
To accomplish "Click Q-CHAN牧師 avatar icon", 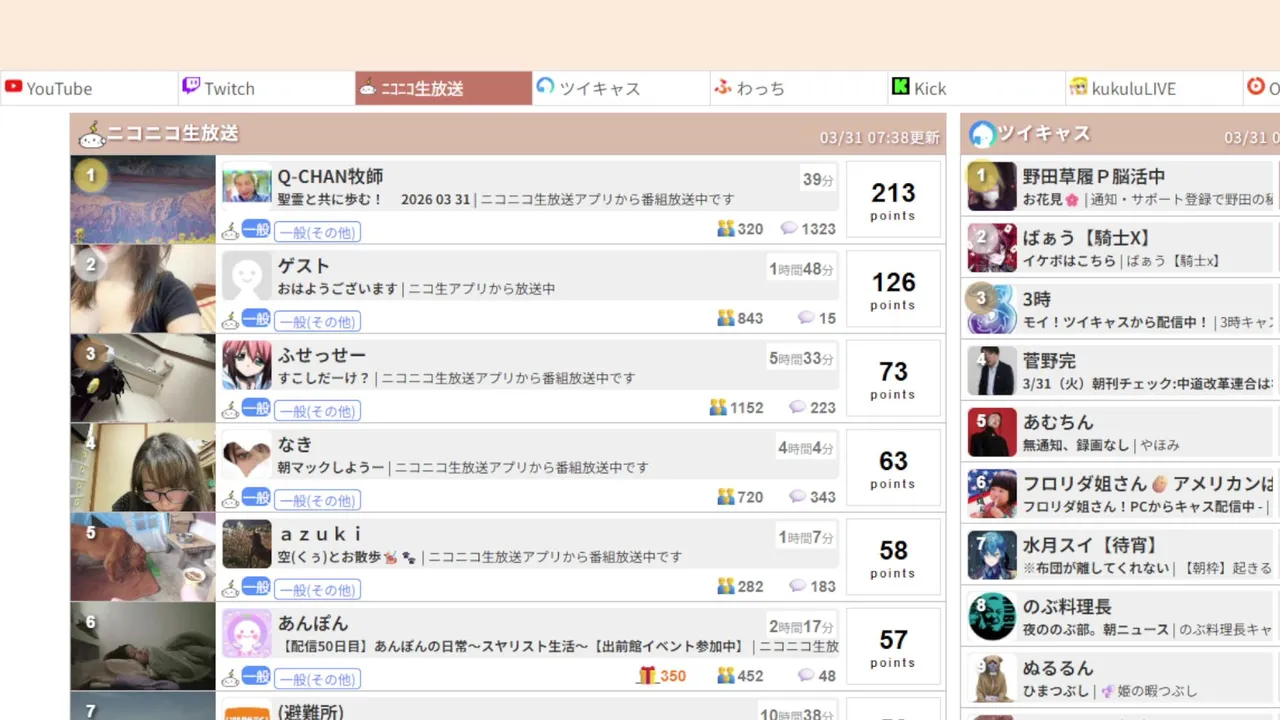I will click(x=247, y=186).
